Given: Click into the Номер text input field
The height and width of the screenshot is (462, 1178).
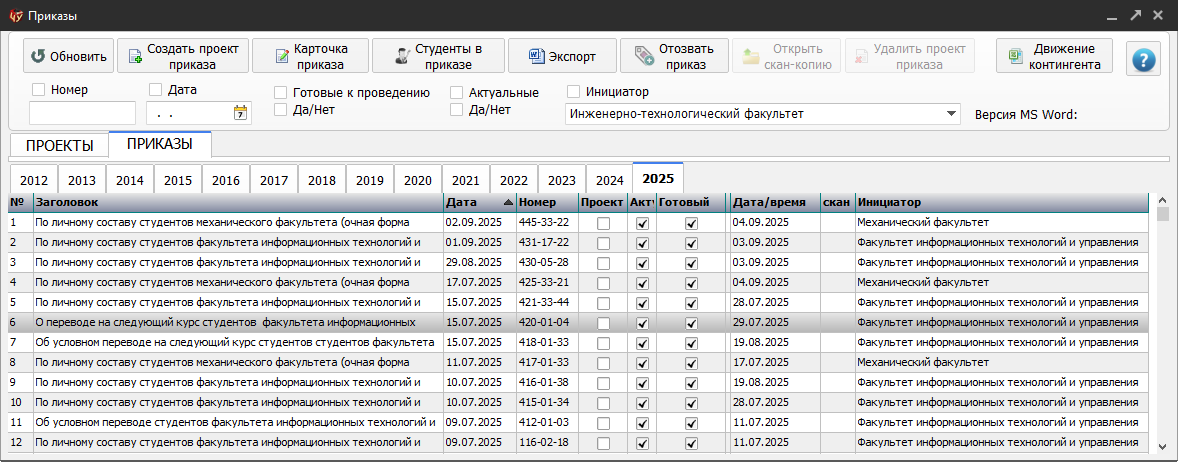Looking at the screenshot, I should [x=82, y=113].
